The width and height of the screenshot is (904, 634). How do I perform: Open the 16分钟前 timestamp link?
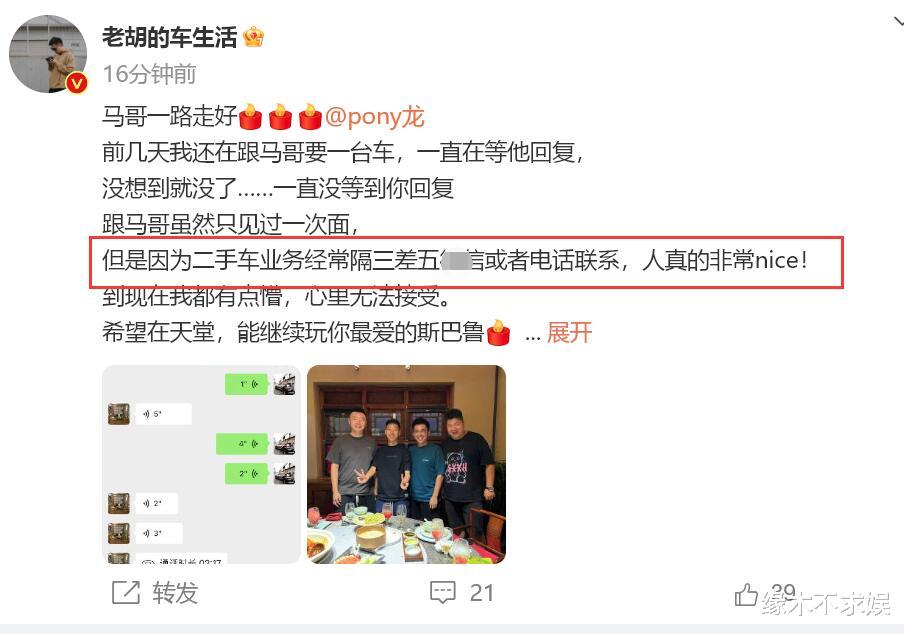149,74
